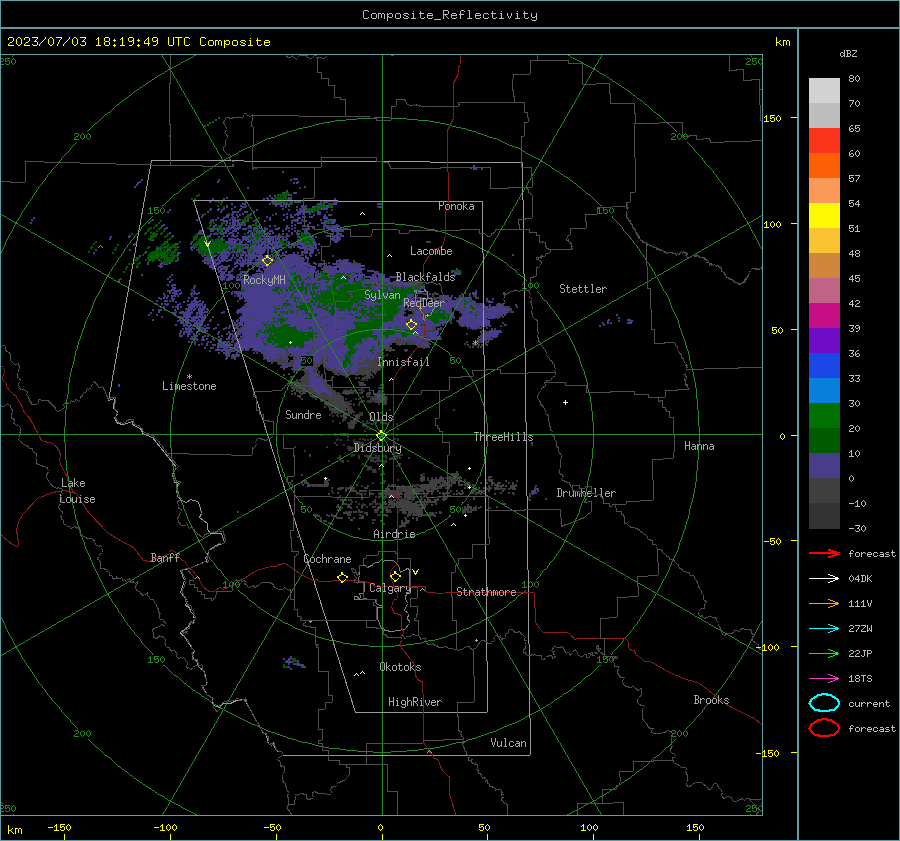Click the Airdrie label
900x841 pixels.
394,534
